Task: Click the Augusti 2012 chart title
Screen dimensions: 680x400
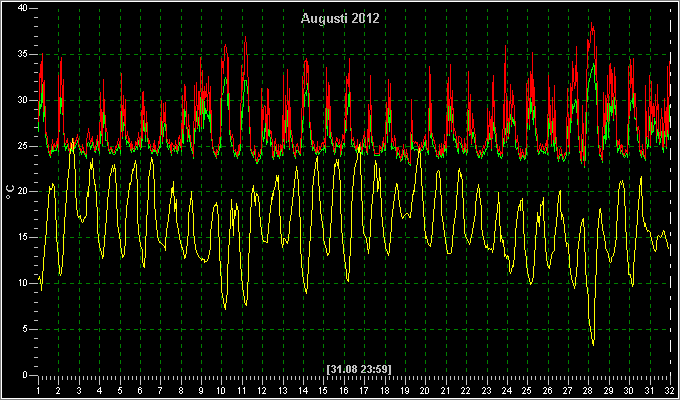Action: [340, 19]
